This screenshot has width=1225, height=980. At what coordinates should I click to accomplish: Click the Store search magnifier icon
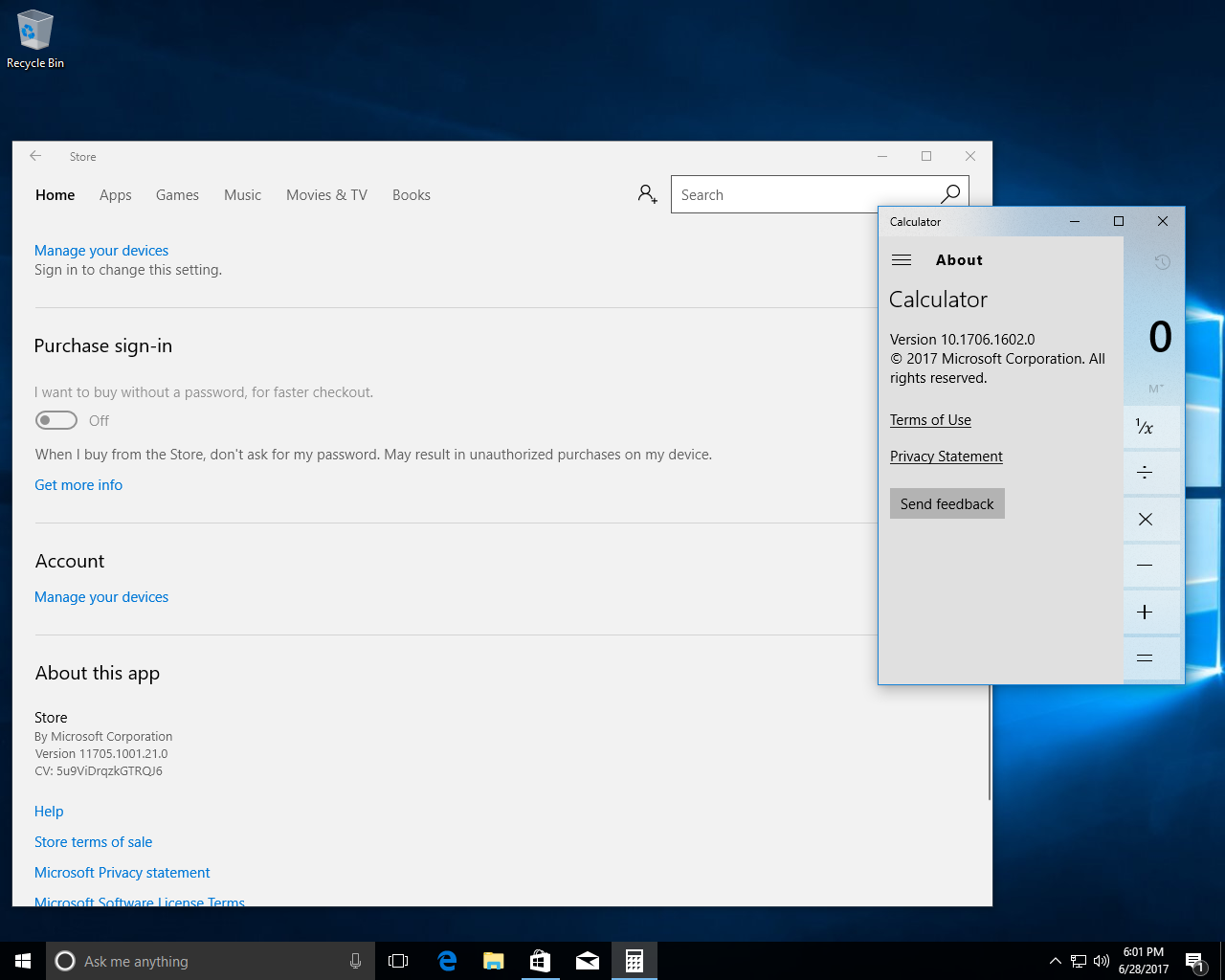pos(950,194)
